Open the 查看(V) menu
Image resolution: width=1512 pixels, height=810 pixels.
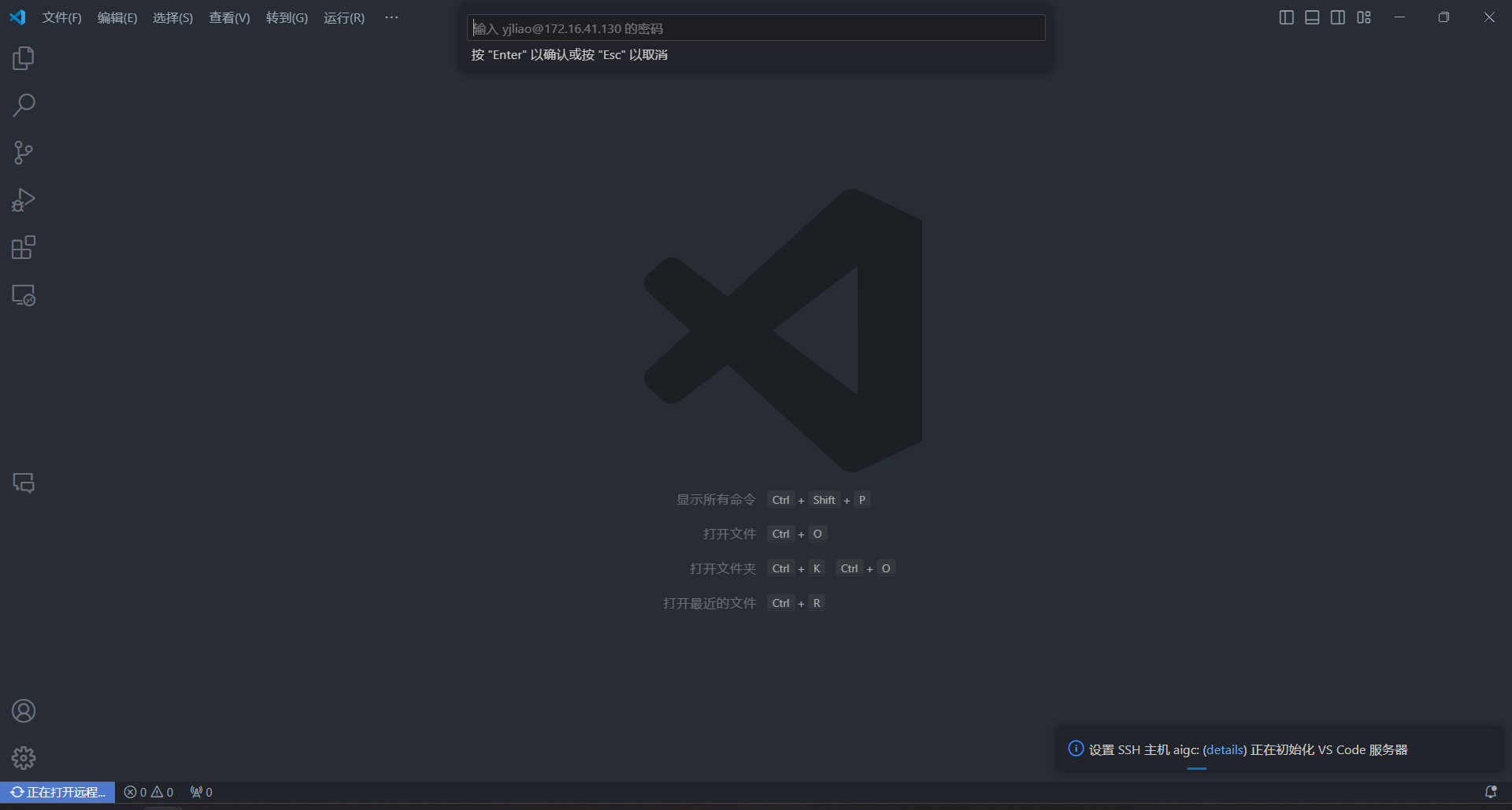[x=229, y=17]
